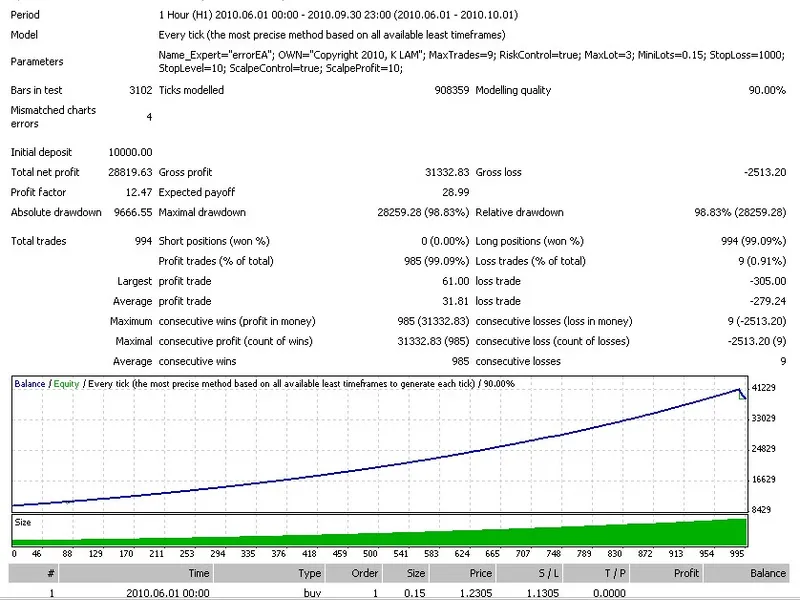Click the Profit factor value 12.47
Viewport: 800px width, 600px height.
[139, 192]
